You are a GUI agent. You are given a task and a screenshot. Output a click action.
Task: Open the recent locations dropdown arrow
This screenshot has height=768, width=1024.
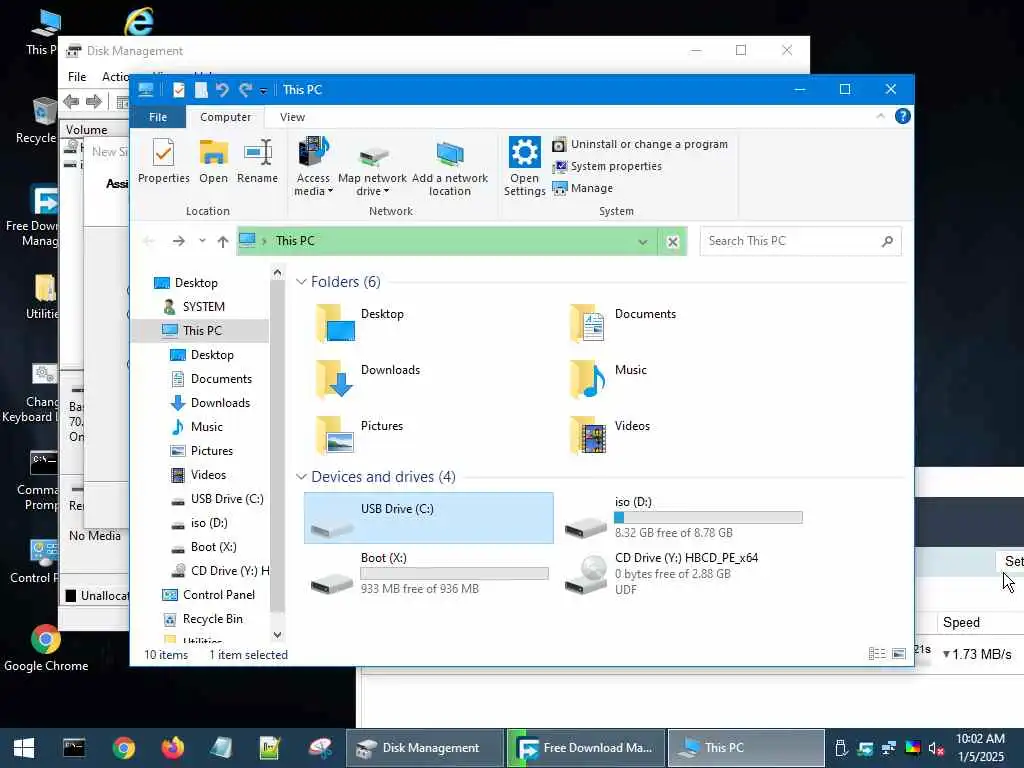coord(202,240)
